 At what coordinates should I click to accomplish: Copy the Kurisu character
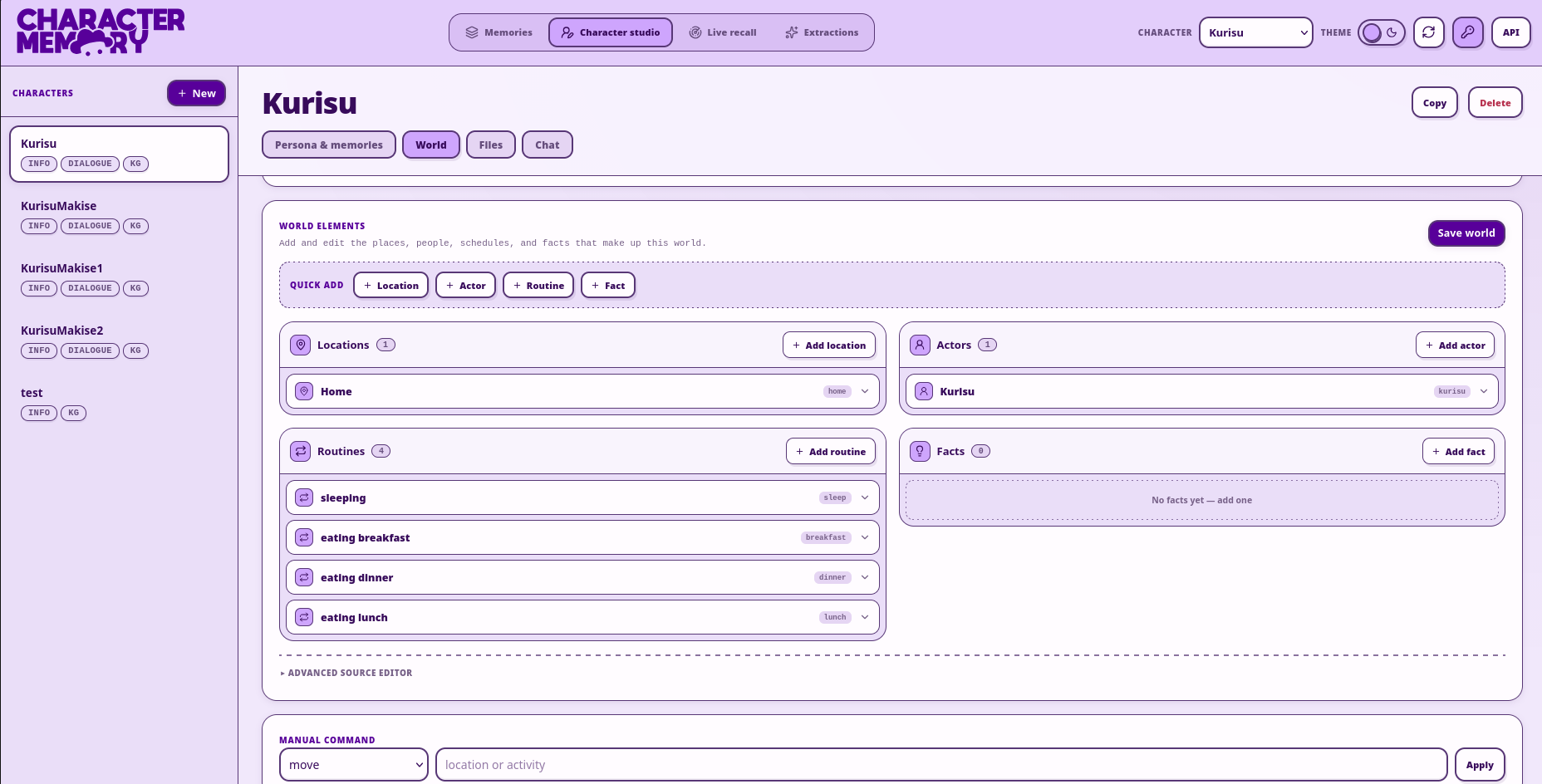1435,103
